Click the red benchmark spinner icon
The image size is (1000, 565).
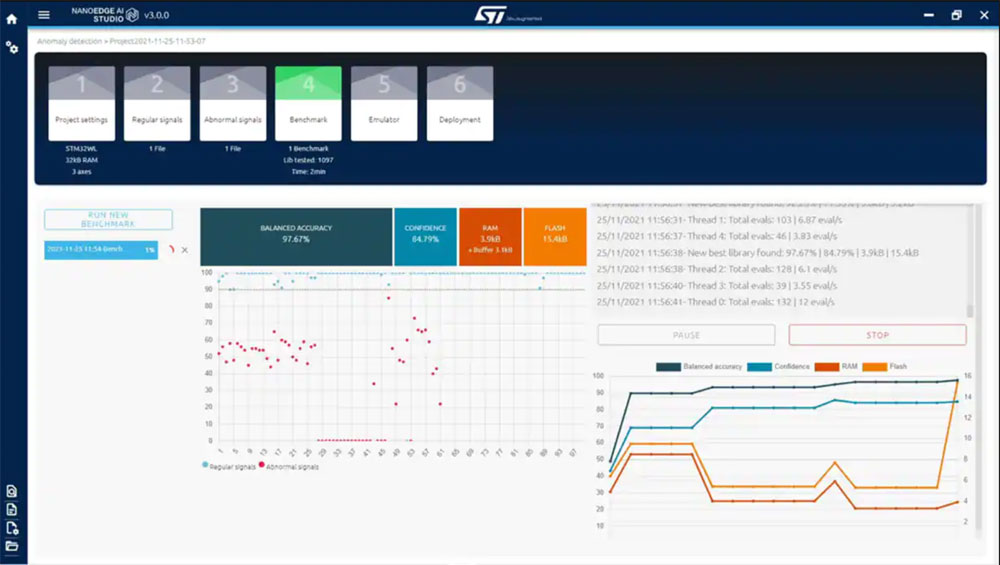(171, 249)
